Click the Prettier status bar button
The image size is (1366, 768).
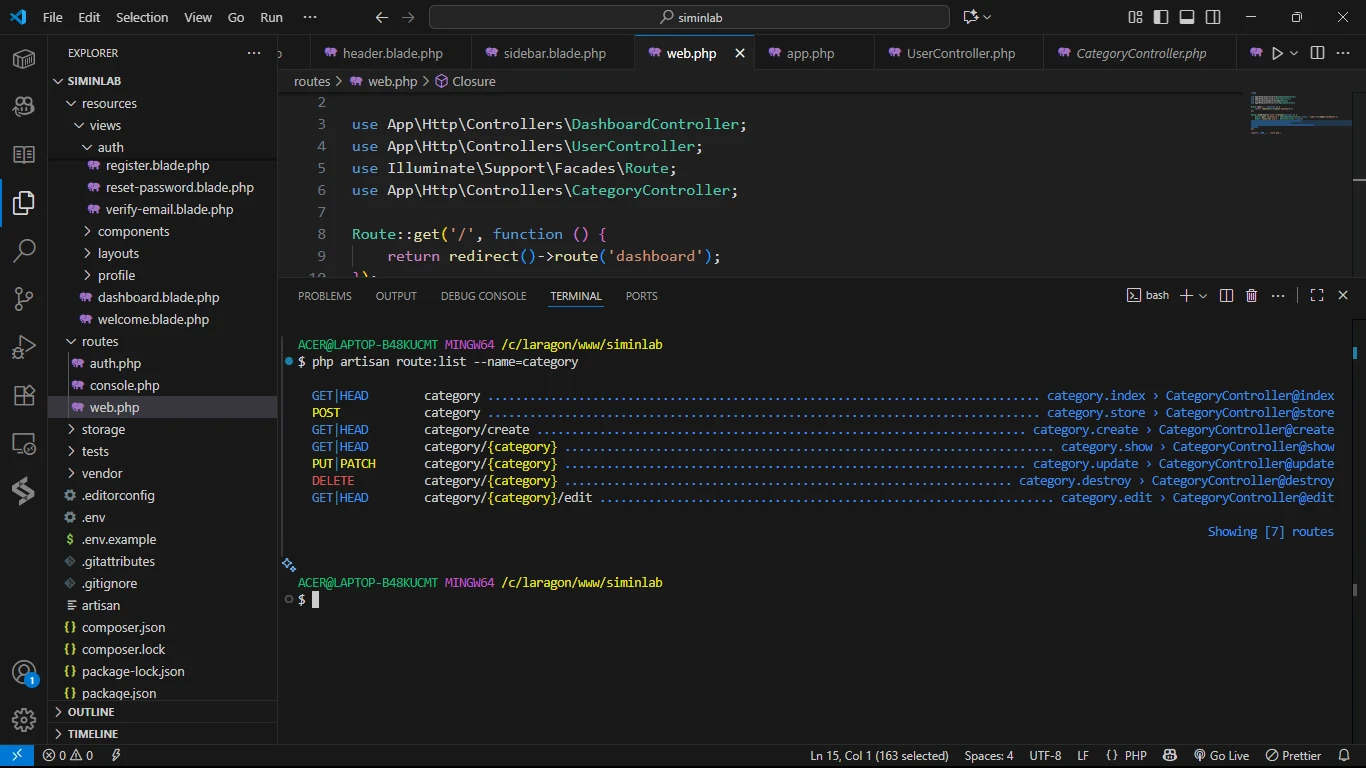coord(1294,756)
